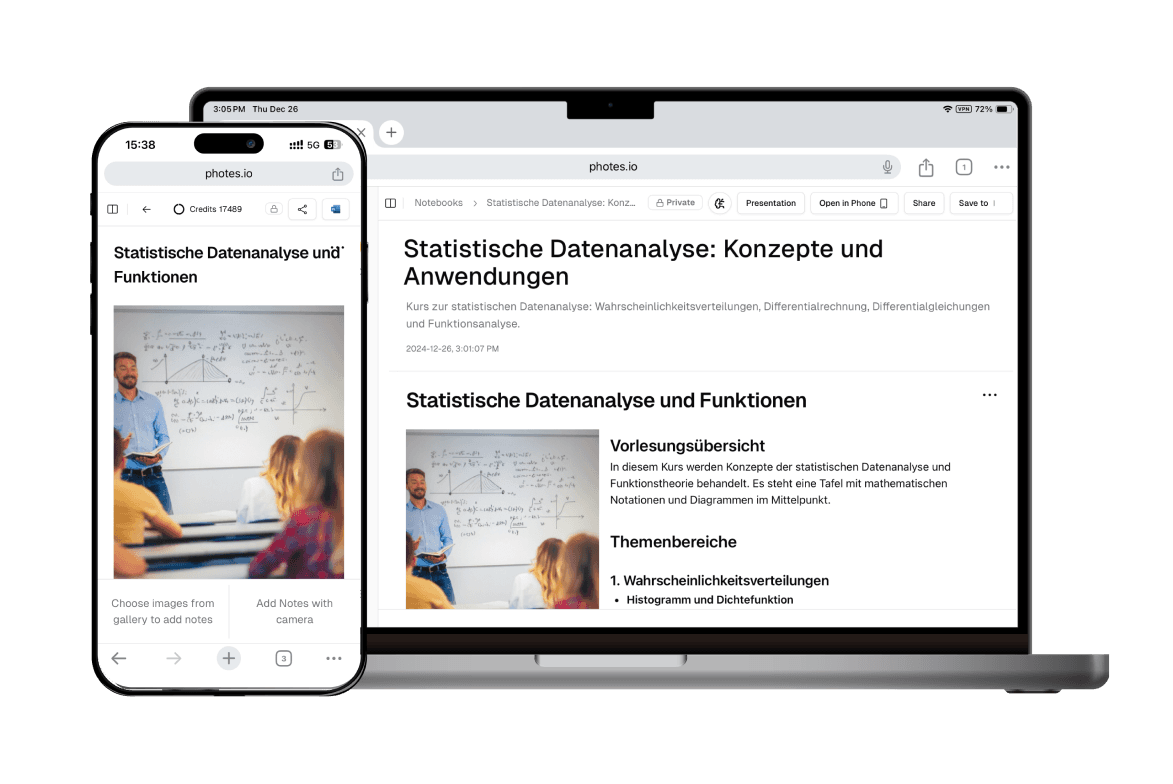Toggle the sidebar panel icon on phone
Image resolution: width=1173 pixels, height=784 pixels.
pyautogui.click(x=113, y=209)
